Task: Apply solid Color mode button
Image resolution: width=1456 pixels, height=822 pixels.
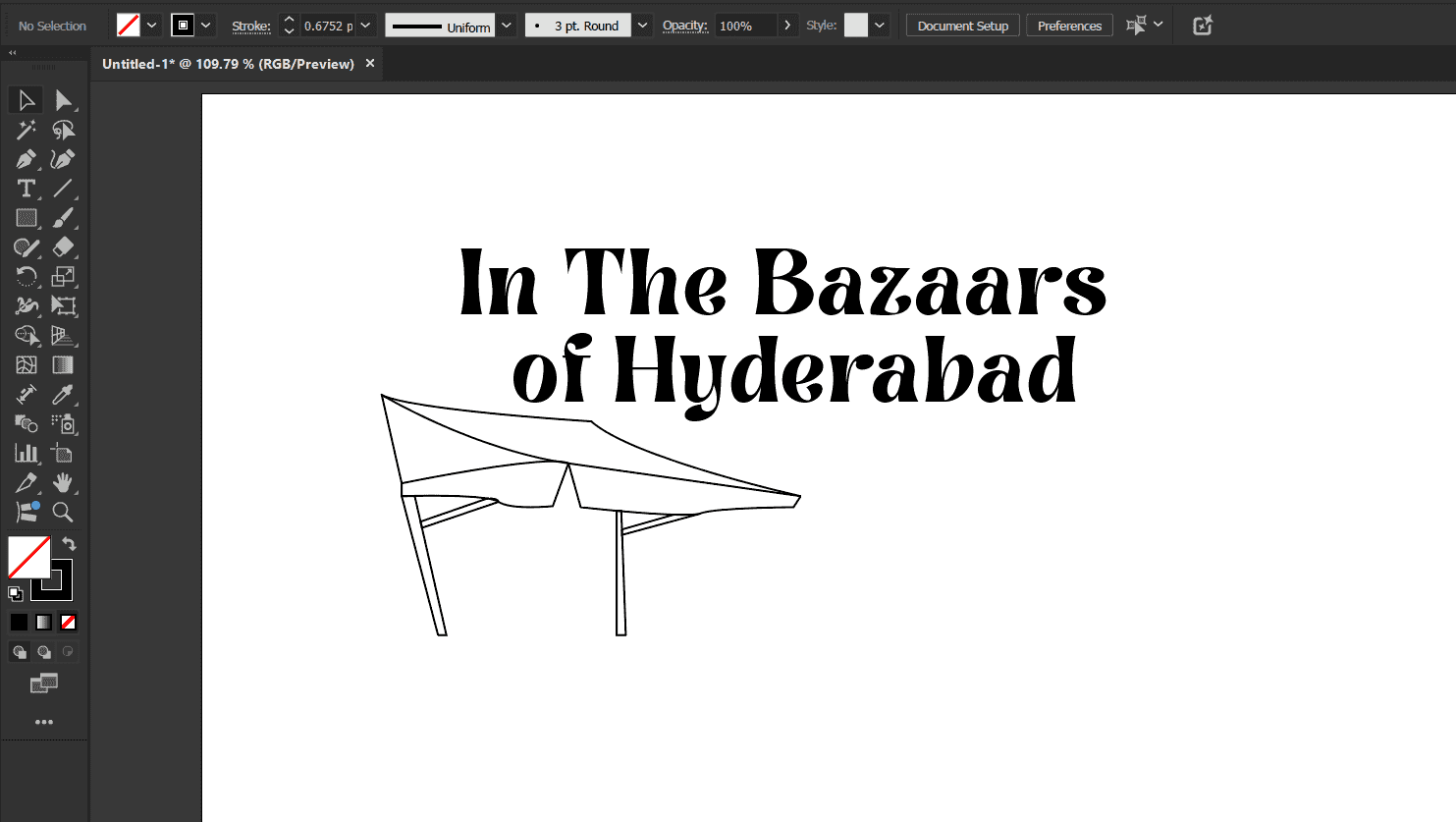Action: (x=19, y=622)
